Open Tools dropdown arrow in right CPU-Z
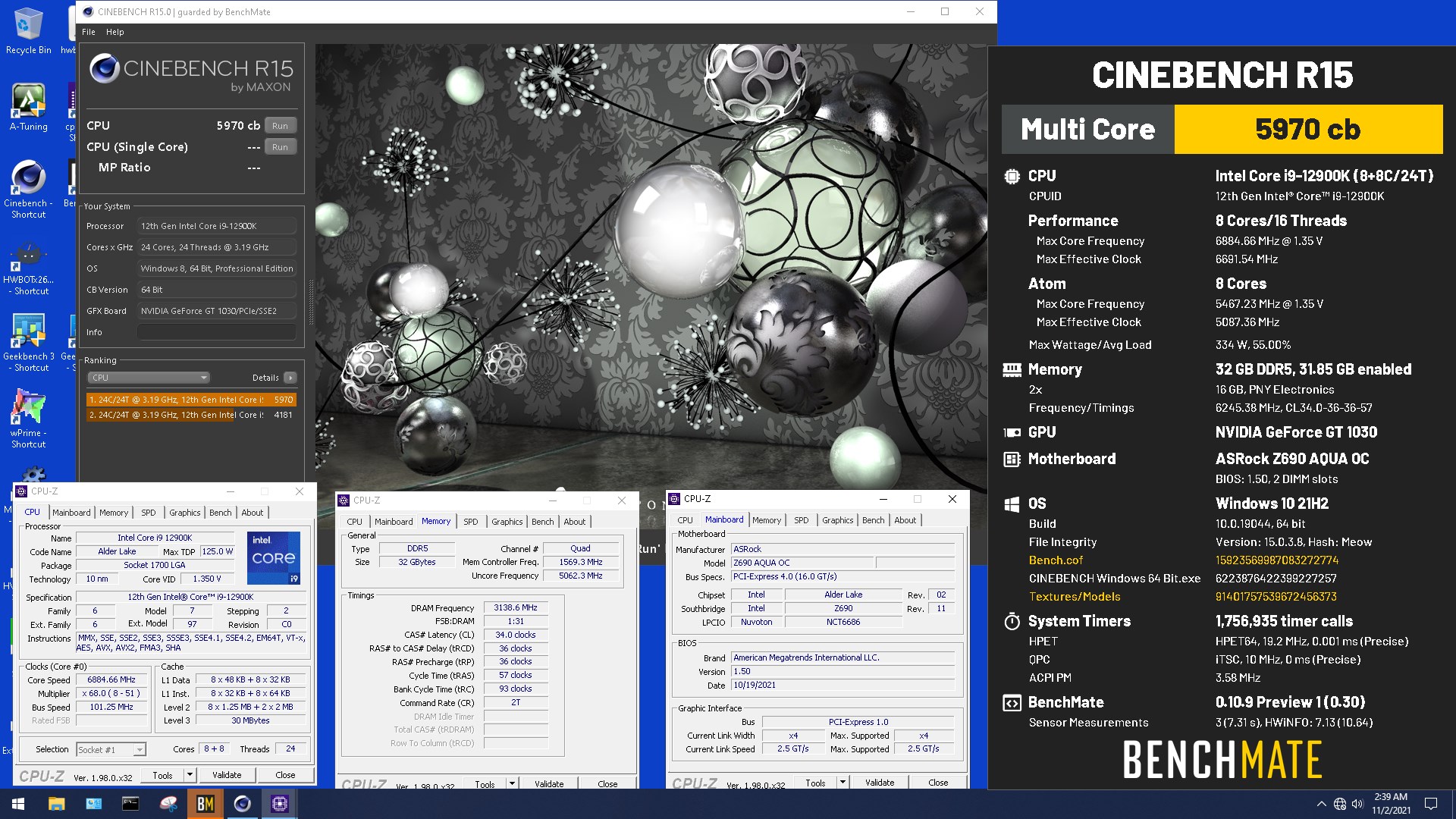The width and height of the screenshot is (1456, 819). click(x=843, y=783)
